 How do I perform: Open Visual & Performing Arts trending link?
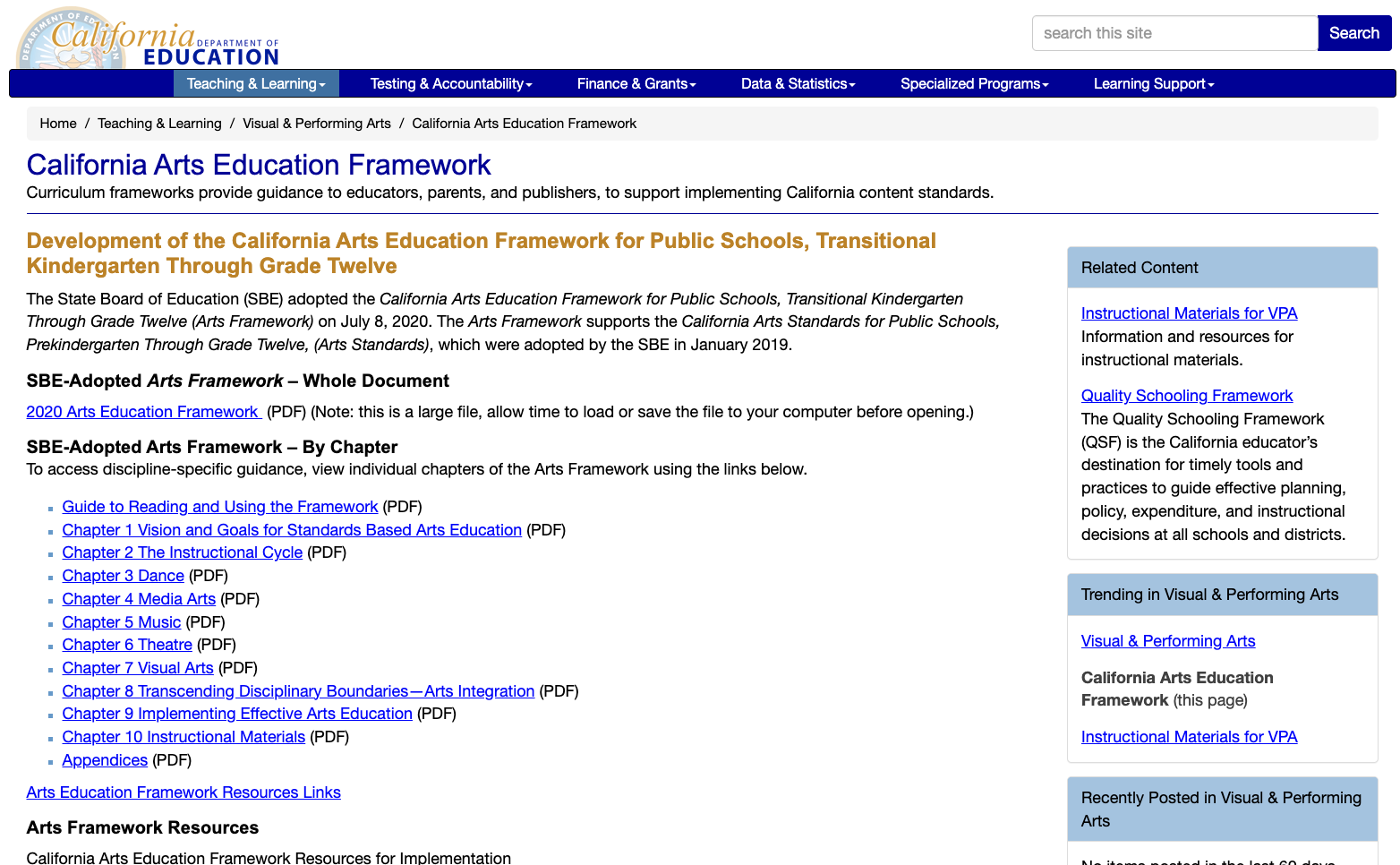tap(1168, 641)
